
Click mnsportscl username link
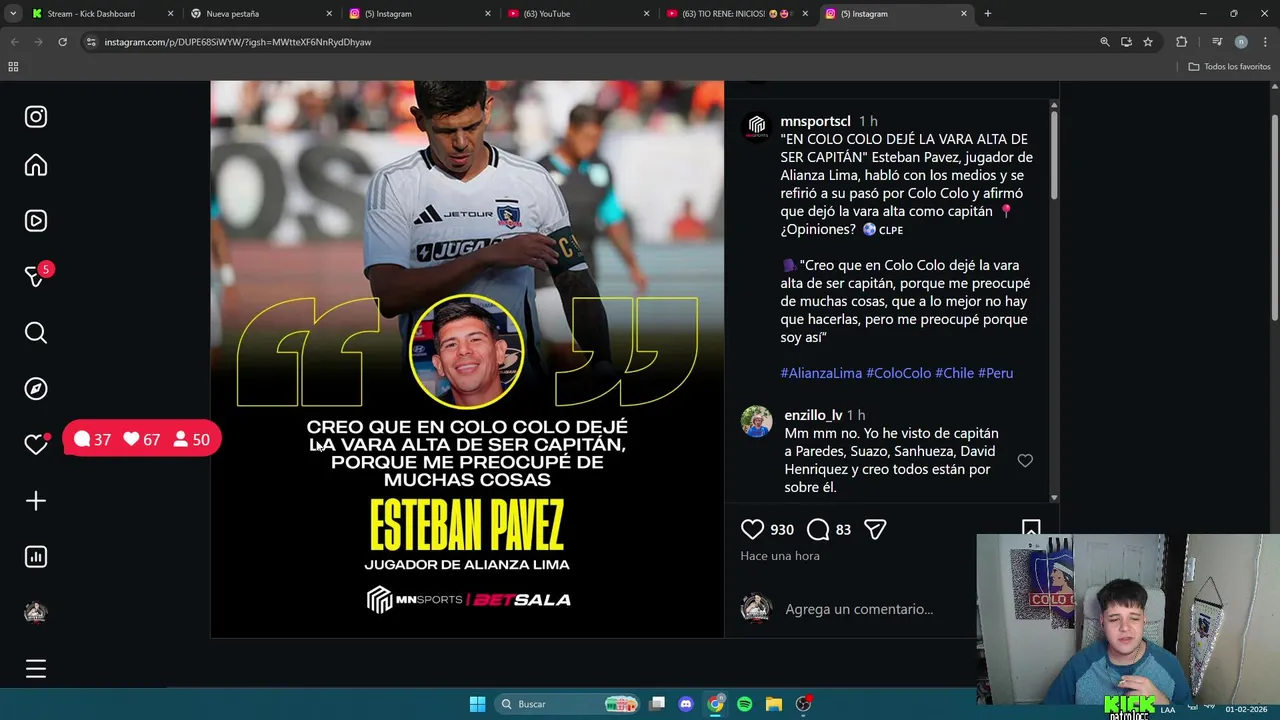coord(815,121)
